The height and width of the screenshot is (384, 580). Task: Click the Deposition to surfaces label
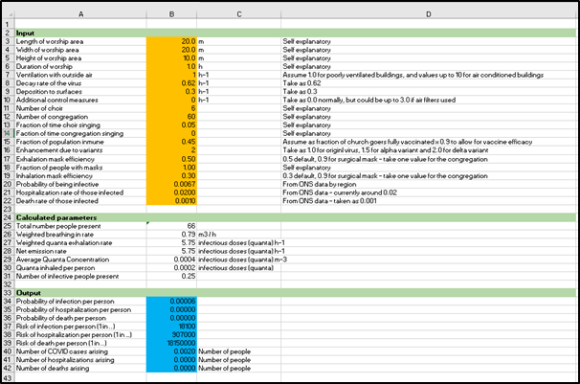click(x=49, y=92)
